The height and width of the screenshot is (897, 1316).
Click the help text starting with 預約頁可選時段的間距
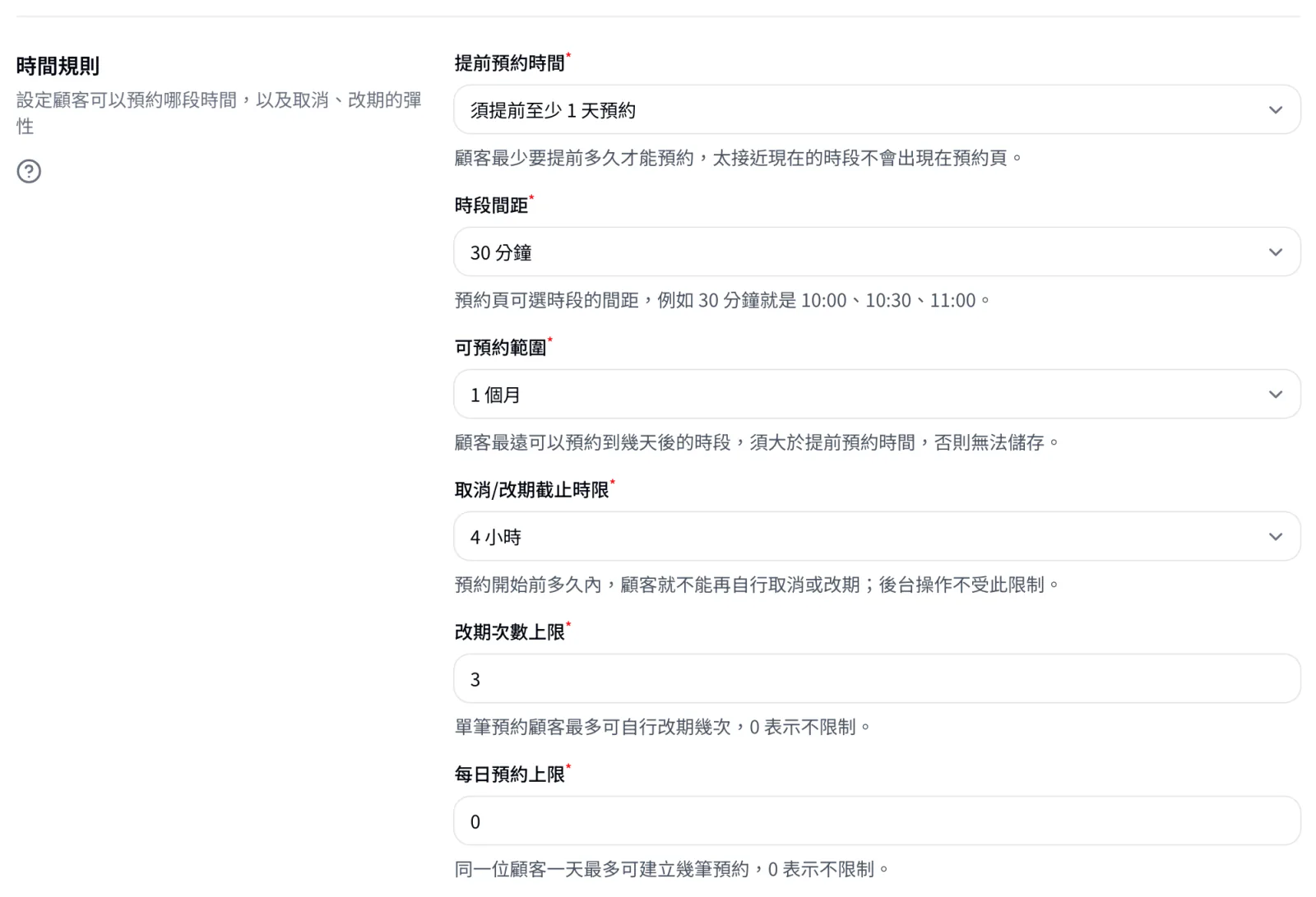coord(722,300)
